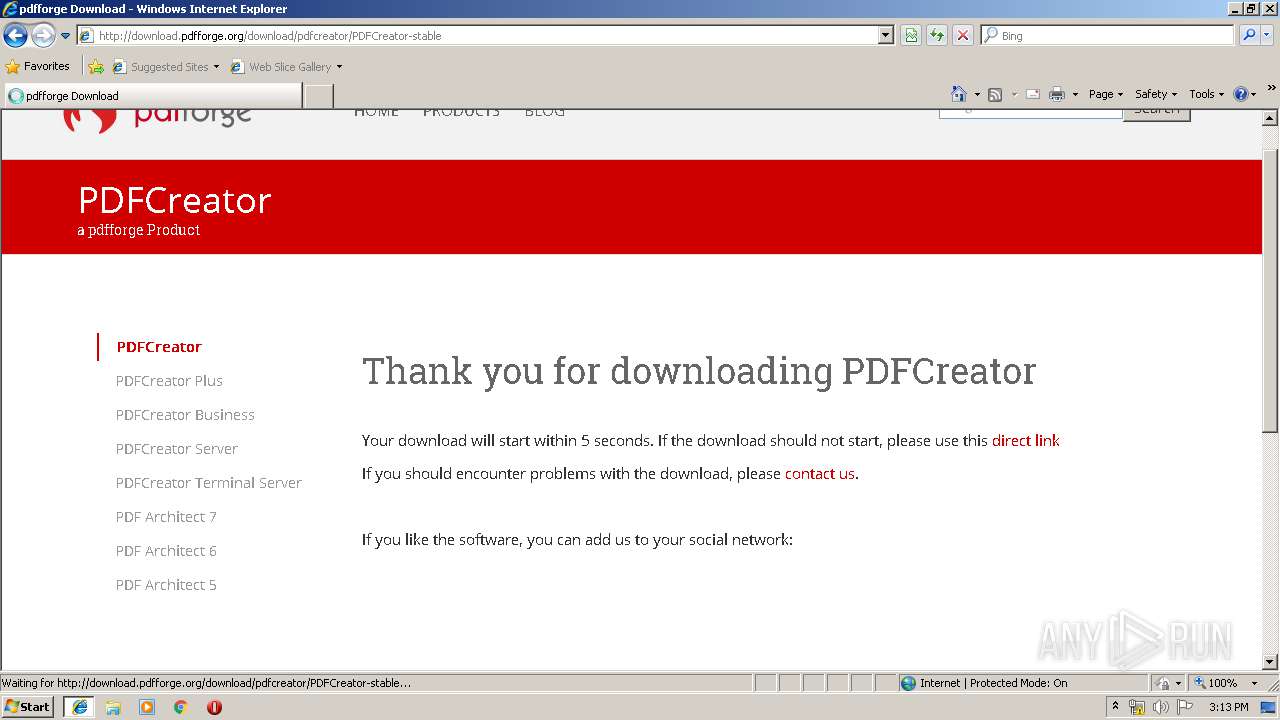Viewport: 1280px width, 720px height.
Task: Click the browser Back arrow button
Action: (x=15, y=36)
